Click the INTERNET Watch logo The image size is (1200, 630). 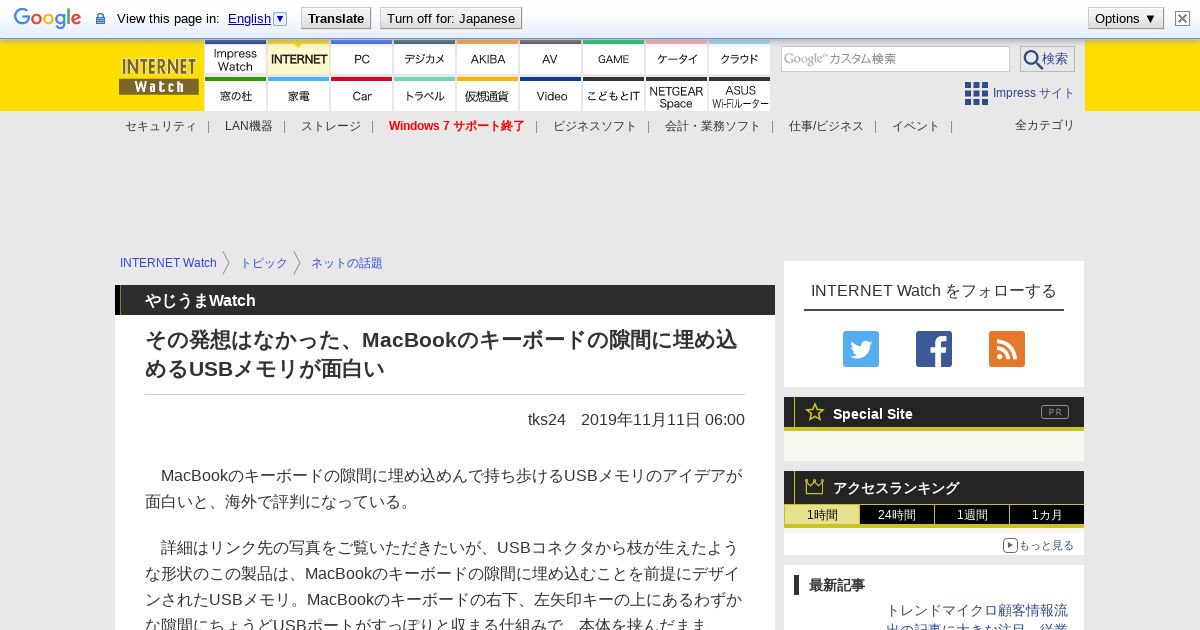[x=159, y=76]
